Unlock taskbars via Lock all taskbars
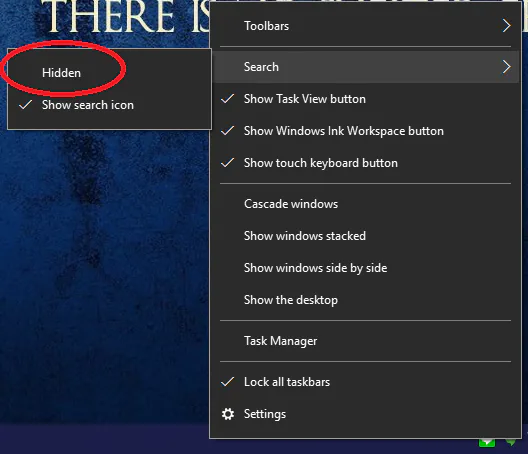The width and height of the screenshot is (528, 454). [366, 382]
